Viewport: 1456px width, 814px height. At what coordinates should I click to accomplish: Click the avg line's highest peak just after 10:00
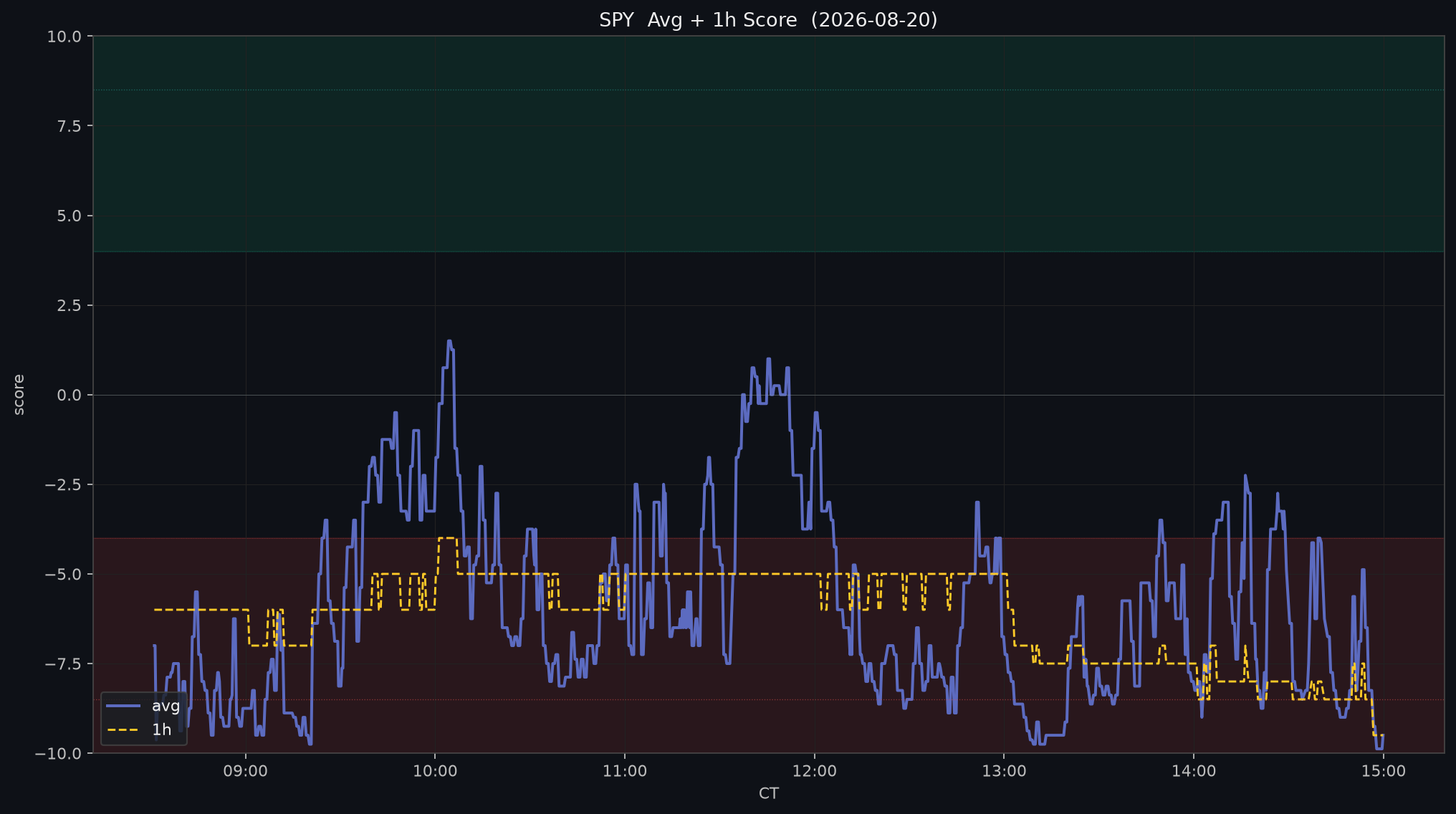pyautogui.click(x=449, y=342)
